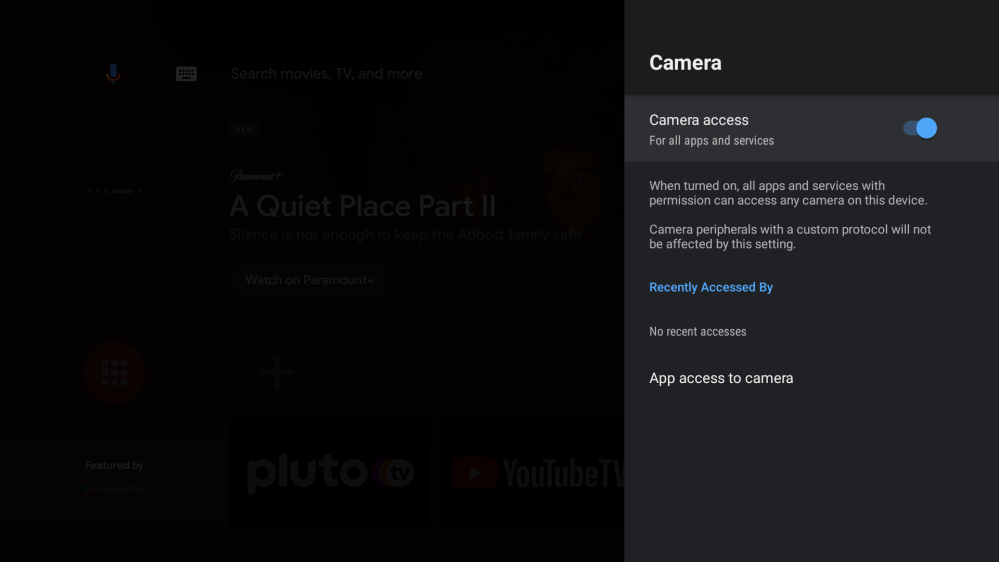Click the Paramount+ logo above the title
Viewport: 999px width, 562px height.
point(256,176)
